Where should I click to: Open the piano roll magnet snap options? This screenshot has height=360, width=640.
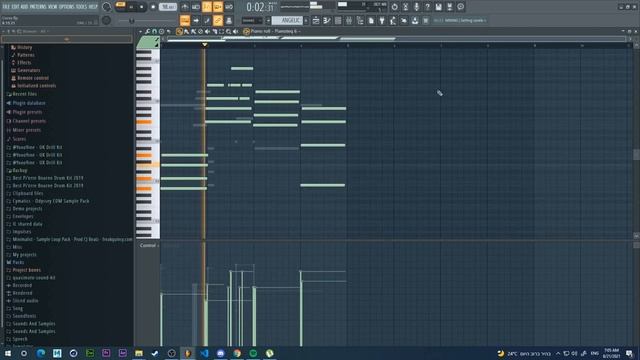pyautogui.click(x=154, y=31)
